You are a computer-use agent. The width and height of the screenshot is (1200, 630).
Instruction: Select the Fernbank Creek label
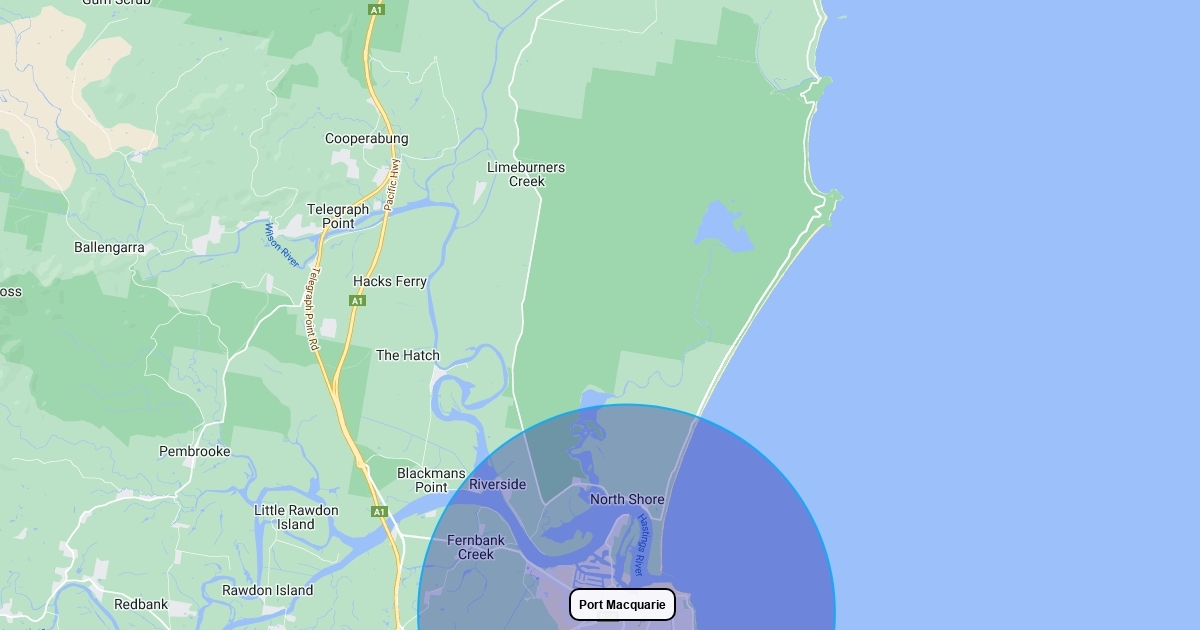pyautogui.click(x=476, y=547)
